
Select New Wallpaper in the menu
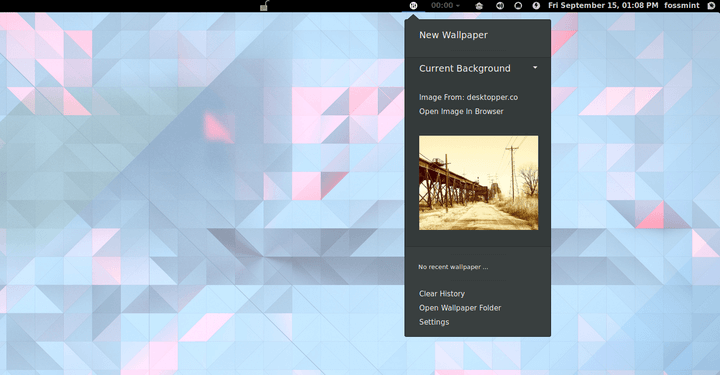(453, 35)
